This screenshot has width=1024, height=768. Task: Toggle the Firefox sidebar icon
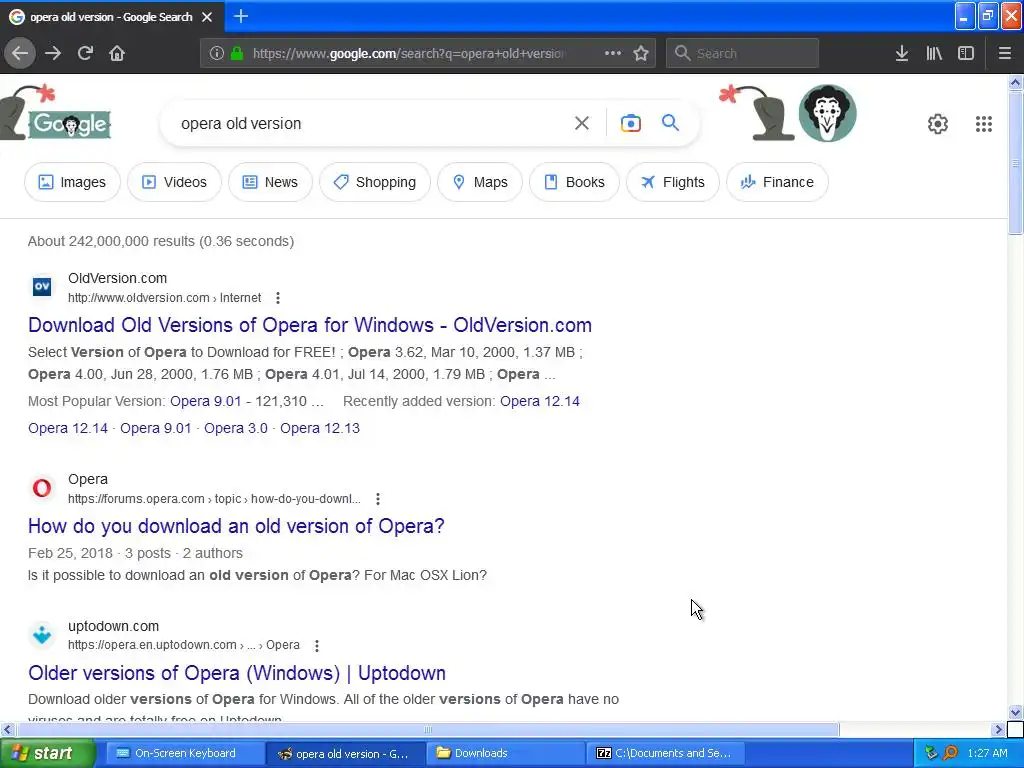[x=966, y=54]
